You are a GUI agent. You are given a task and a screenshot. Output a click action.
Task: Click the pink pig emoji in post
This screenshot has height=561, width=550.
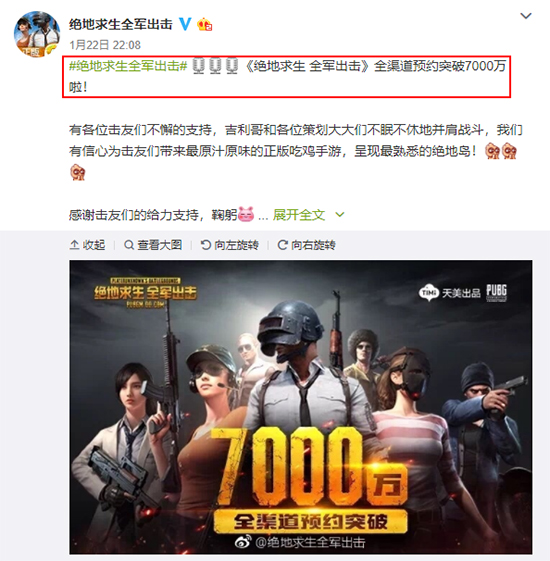point(246,214)
